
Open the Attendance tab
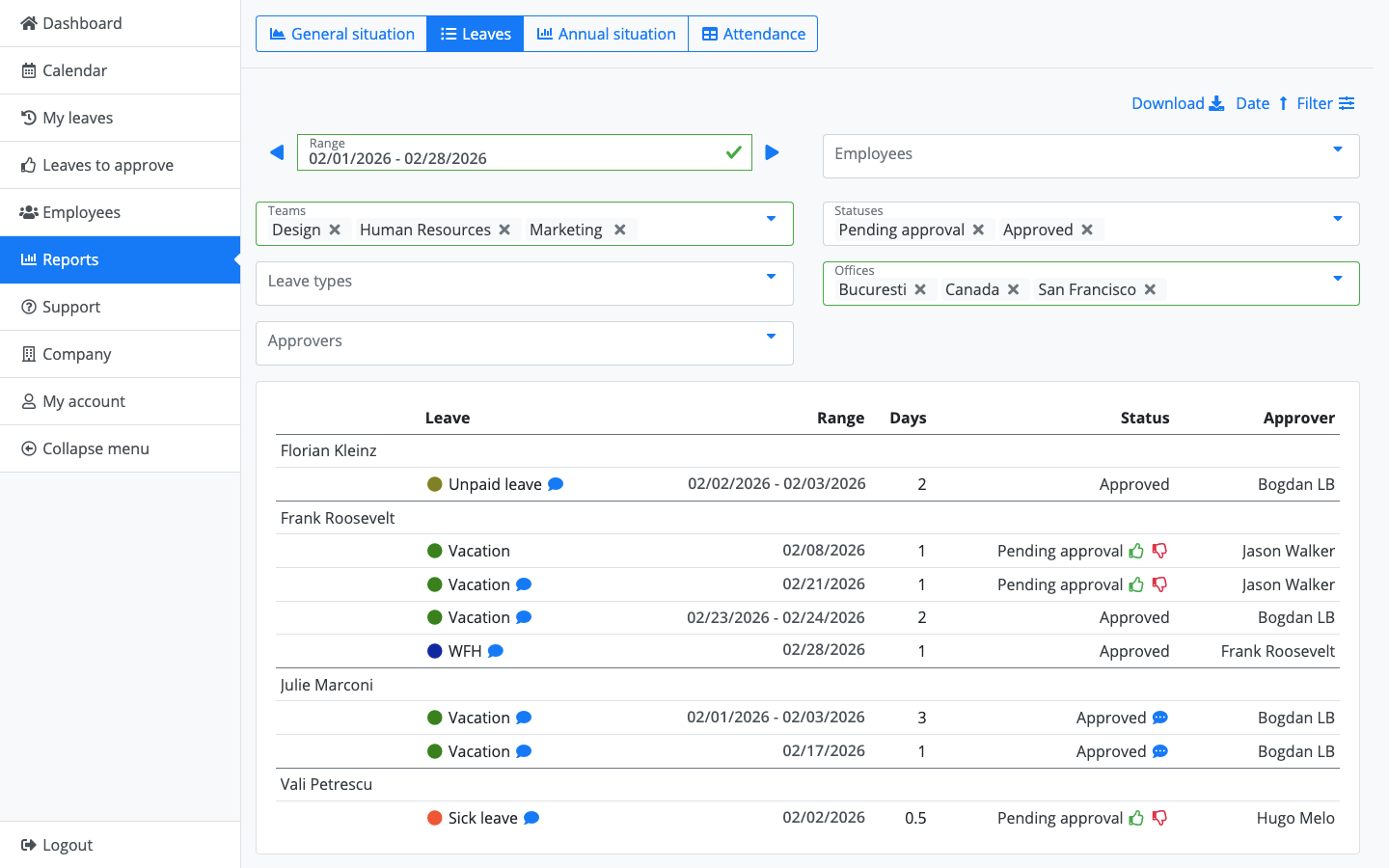pos(753,34)
